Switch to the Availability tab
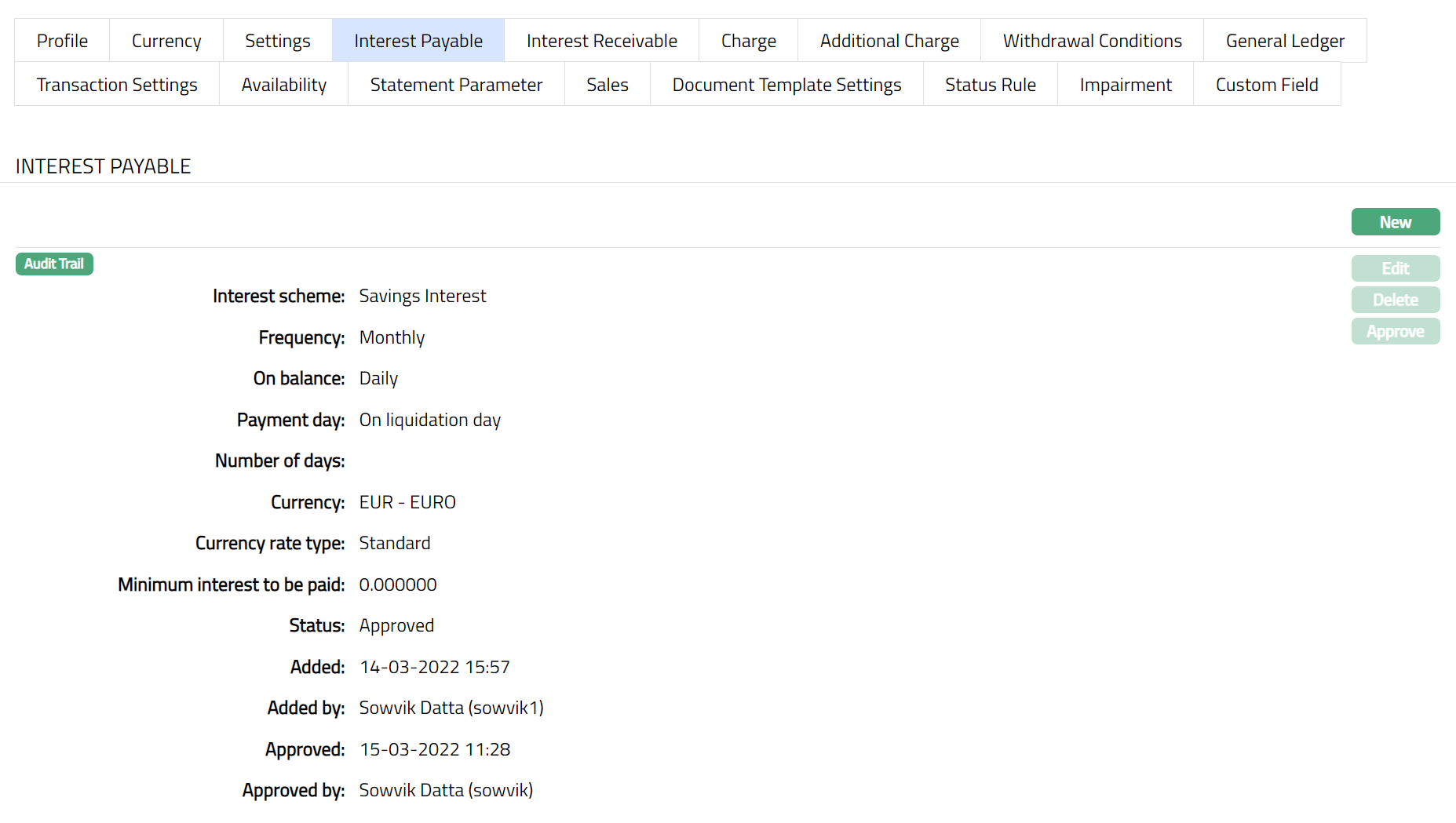This screenshot has height=823, width=1456. point(284,85)
